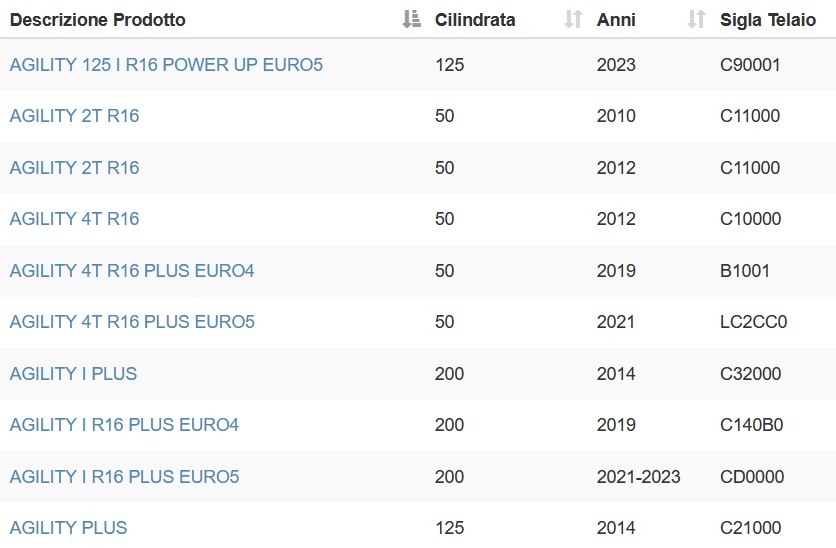Image resolution: width=836 pixels, height=548 pixels.
Task: Open AGILITY 2T R16 from 2012
Action: point(74,167)
